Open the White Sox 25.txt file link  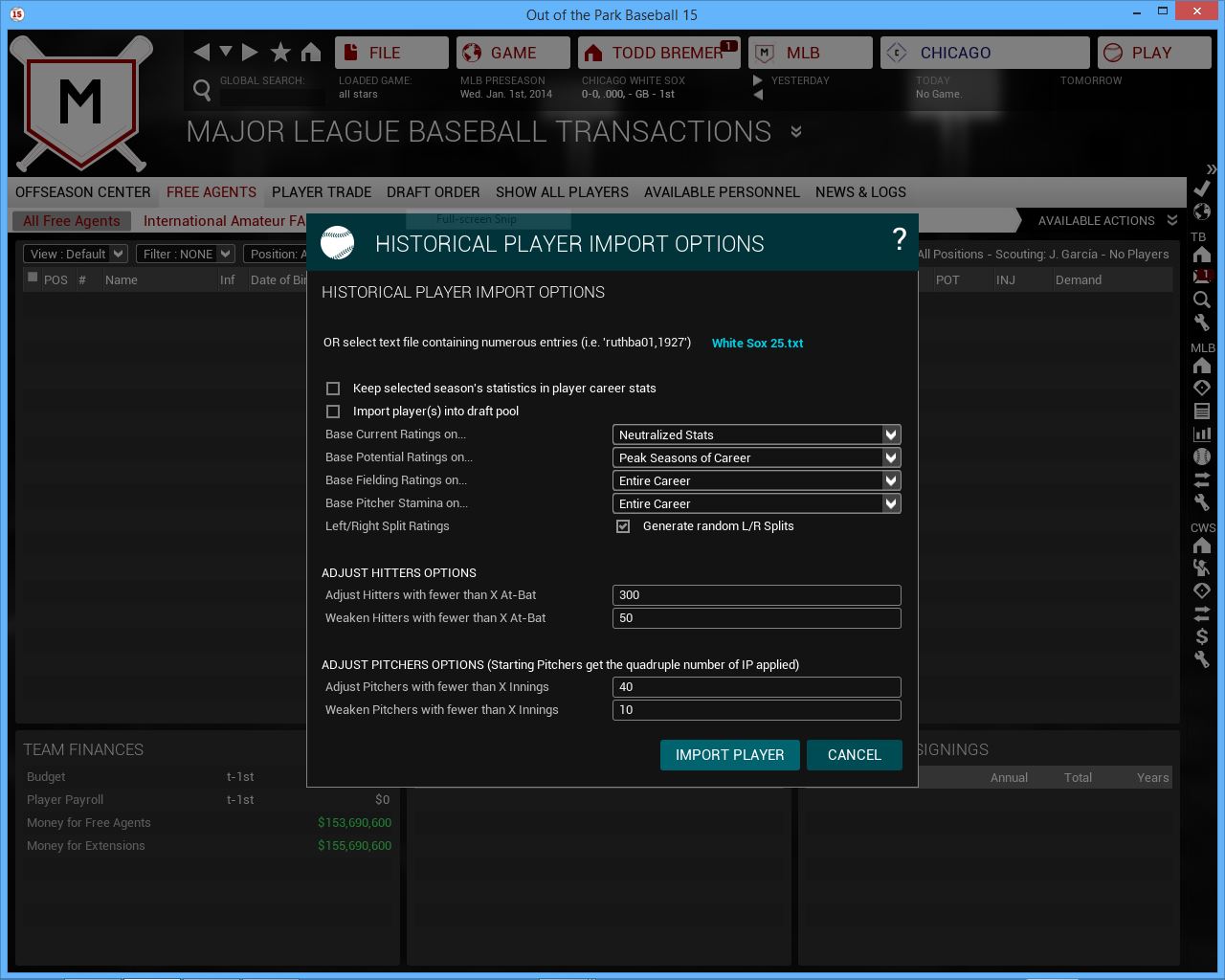757,344
